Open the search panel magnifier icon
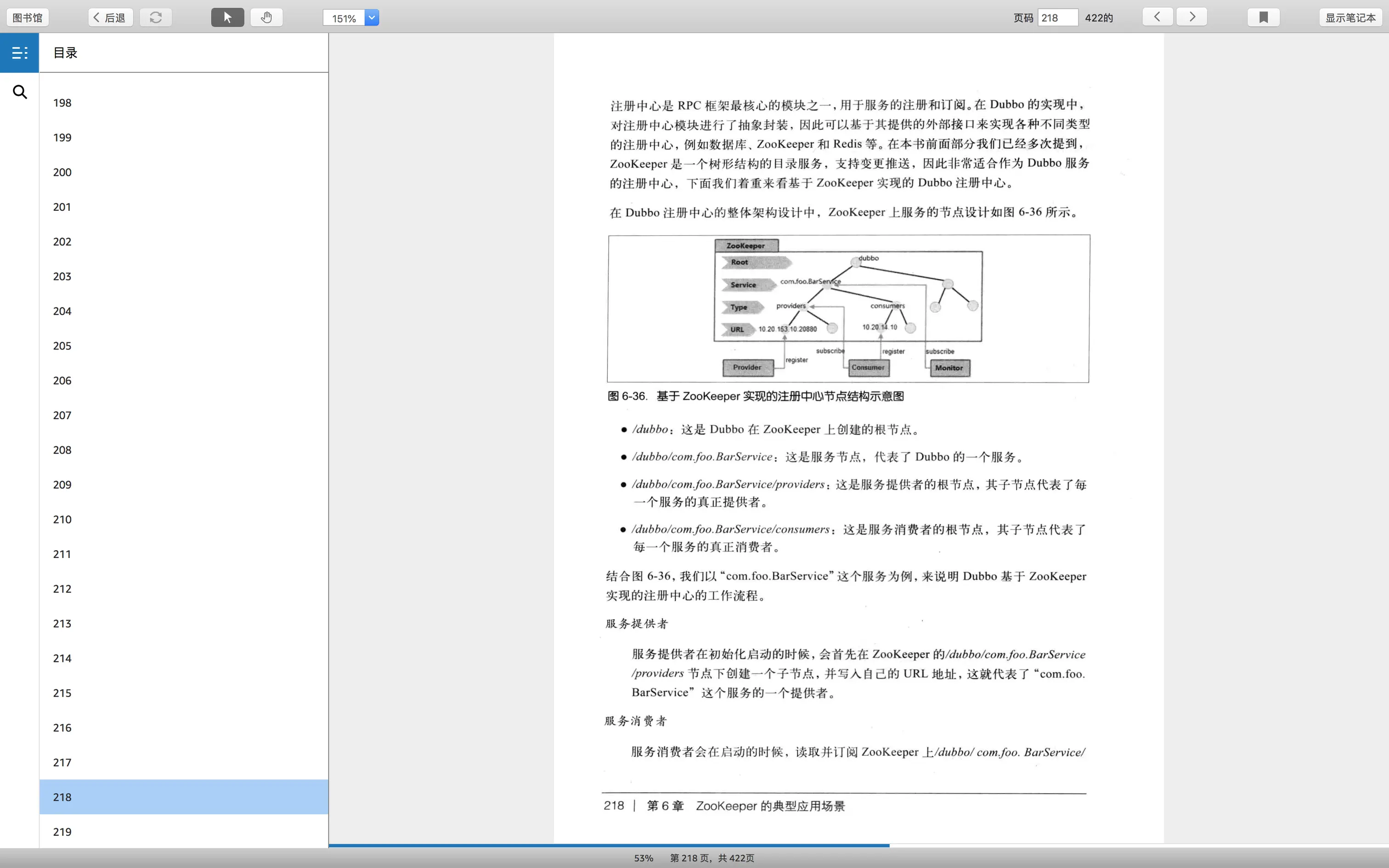The image size is (1389, 868). [x=19, y=92]
